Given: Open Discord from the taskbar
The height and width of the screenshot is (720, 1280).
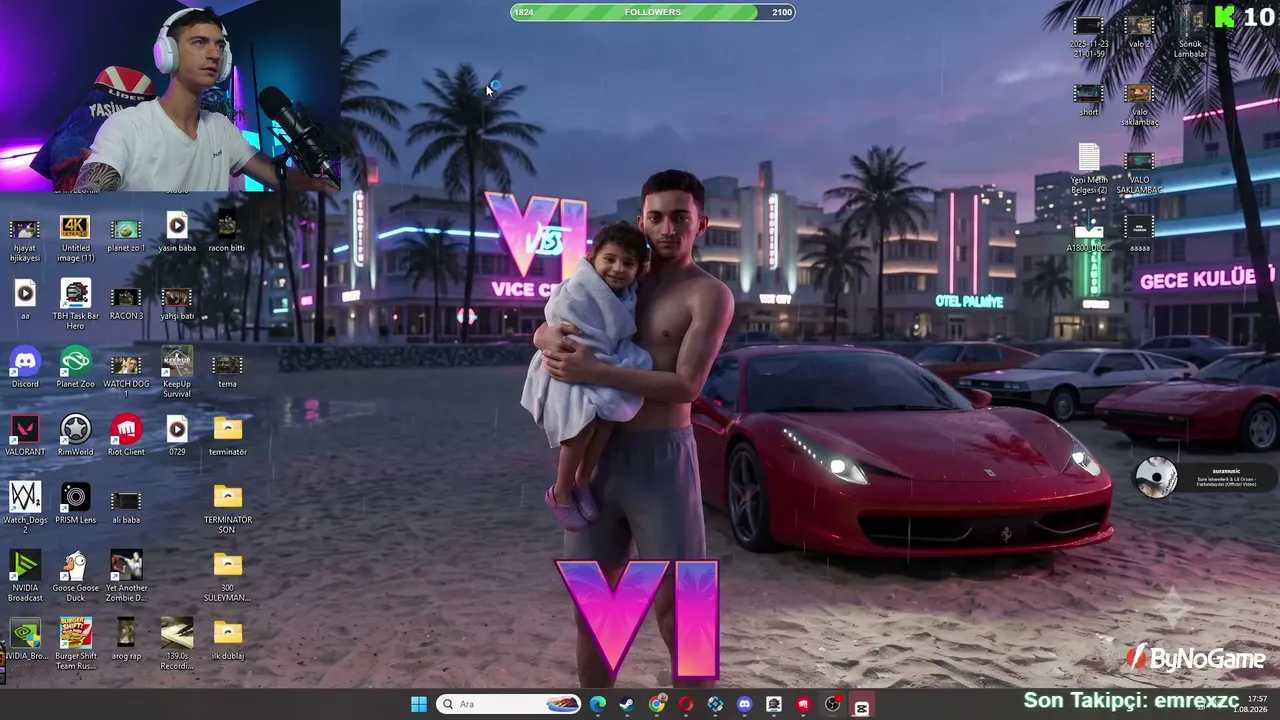Looking at the screenshot, I should coord(744,704).
